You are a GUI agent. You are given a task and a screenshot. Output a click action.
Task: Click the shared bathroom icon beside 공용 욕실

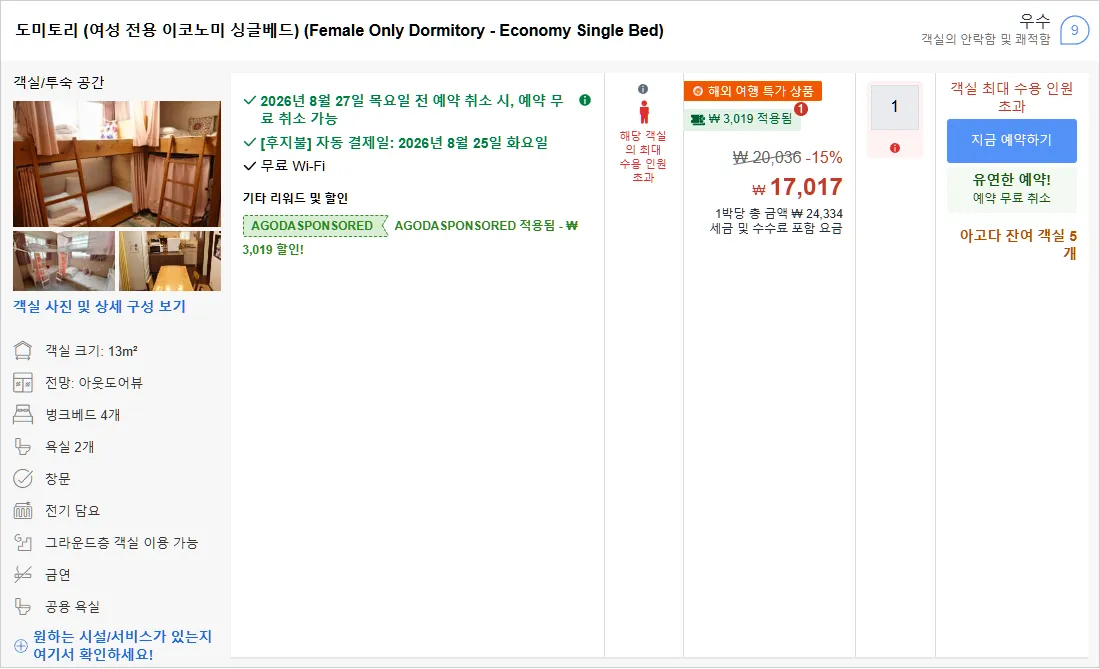(x=23, y=607)
